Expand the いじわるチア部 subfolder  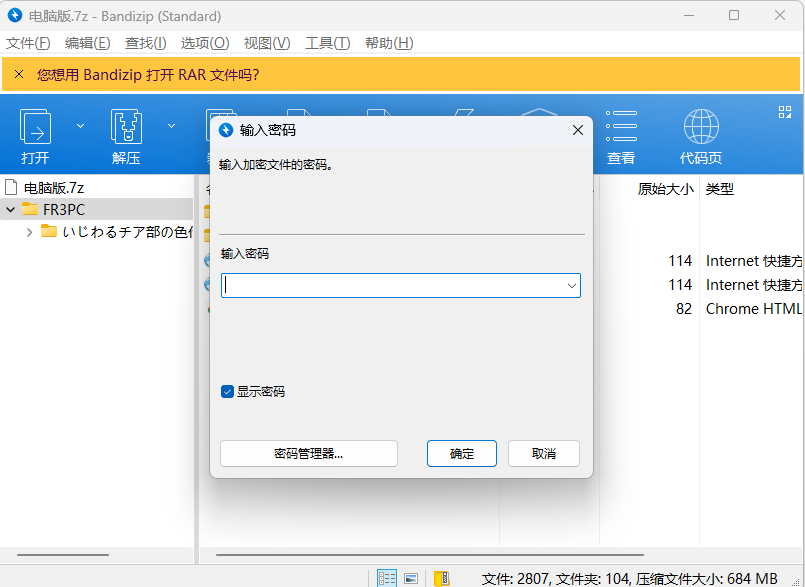click(30, 232)
